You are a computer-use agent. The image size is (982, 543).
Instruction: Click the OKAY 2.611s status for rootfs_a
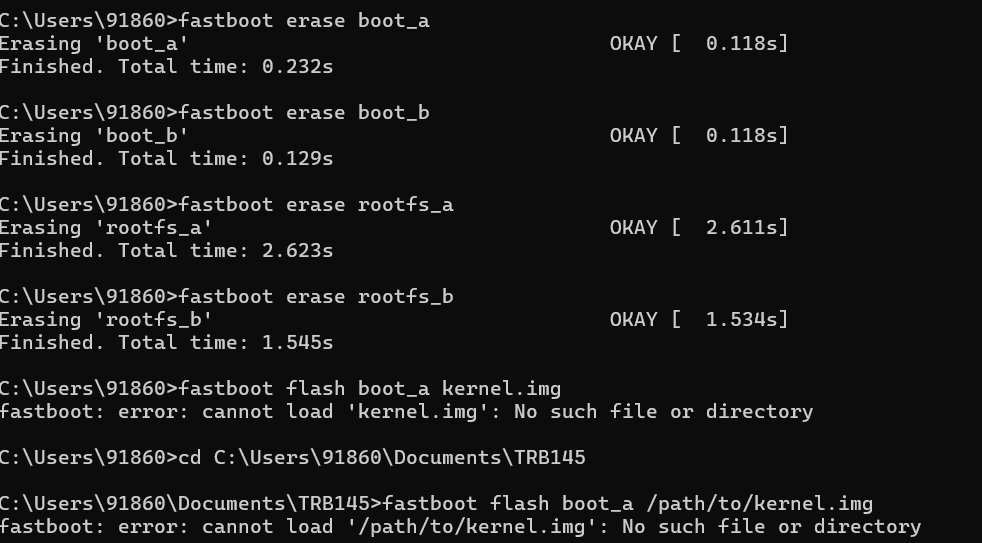pyautogui.click(x=699, y=228)
